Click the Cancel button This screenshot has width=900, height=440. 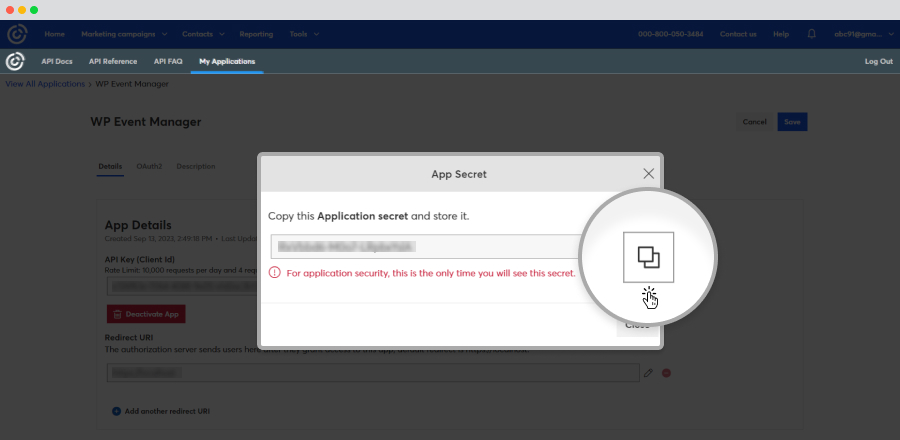coord(754,122)
